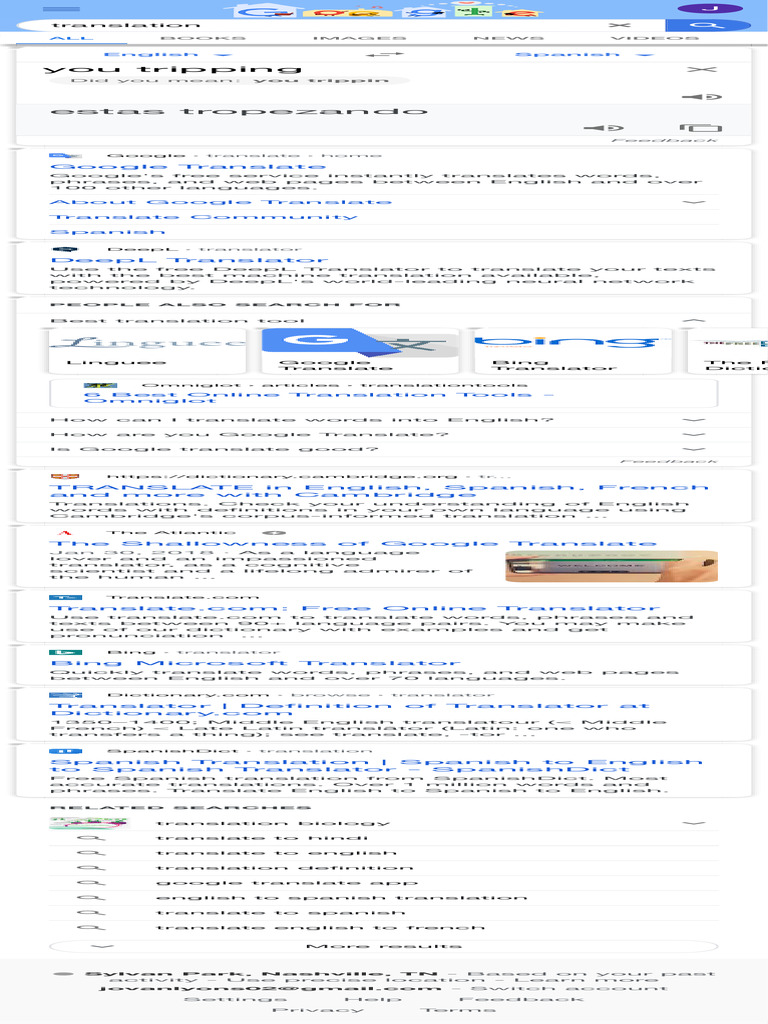Open the SpanishDict Spanish Translation result

[376, 765]
